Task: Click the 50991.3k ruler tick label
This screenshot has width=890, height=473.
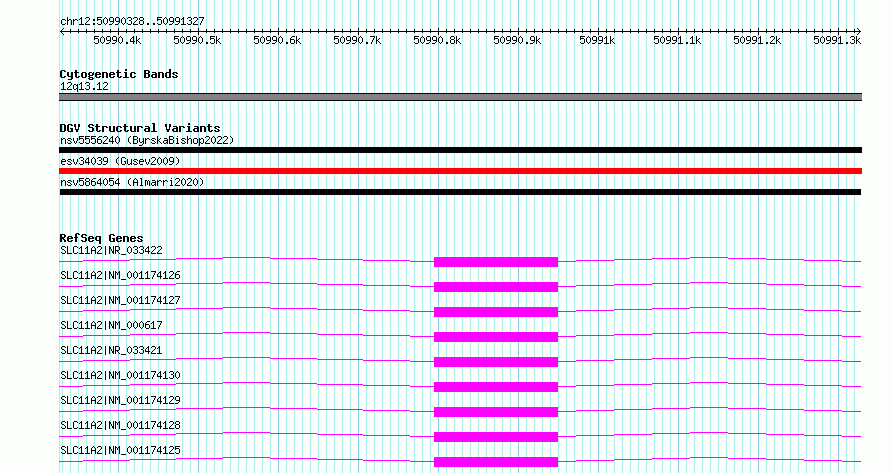Action: point(837,40)
